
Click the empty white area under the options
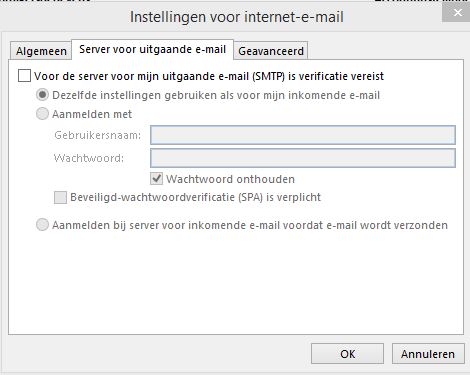click(236, 283)
